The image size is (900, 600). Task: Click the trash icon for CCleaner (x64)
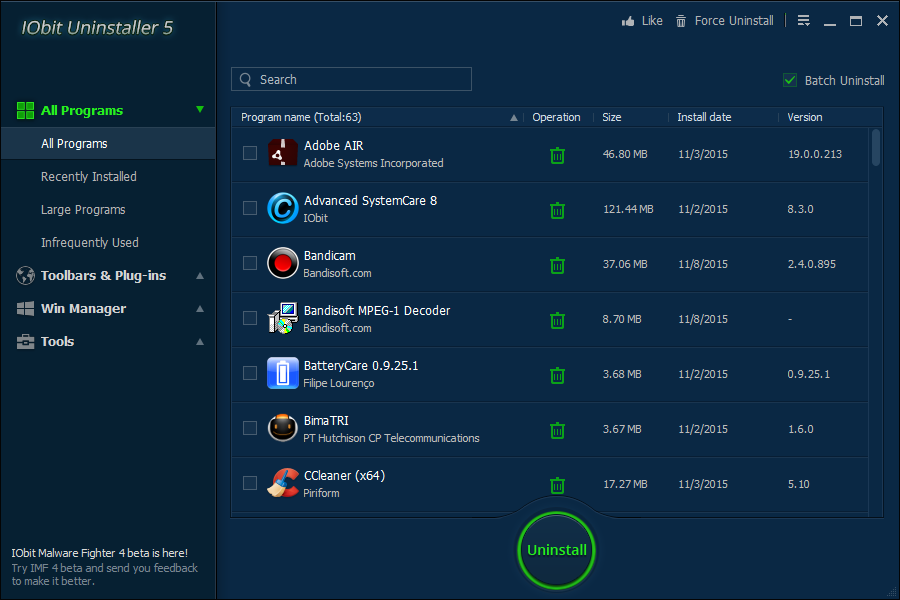coord(557,485)
